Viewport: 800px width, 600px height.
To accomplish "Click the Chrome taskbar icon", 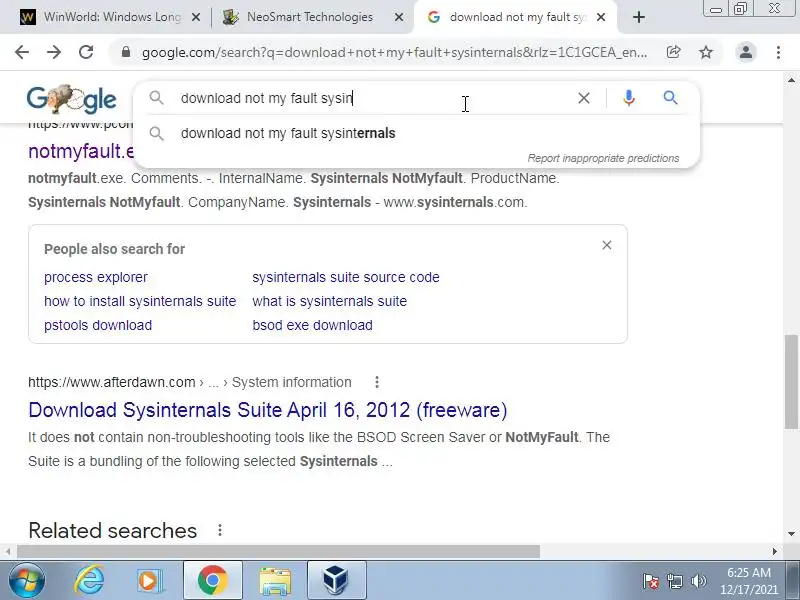I will tap(213, 581).
